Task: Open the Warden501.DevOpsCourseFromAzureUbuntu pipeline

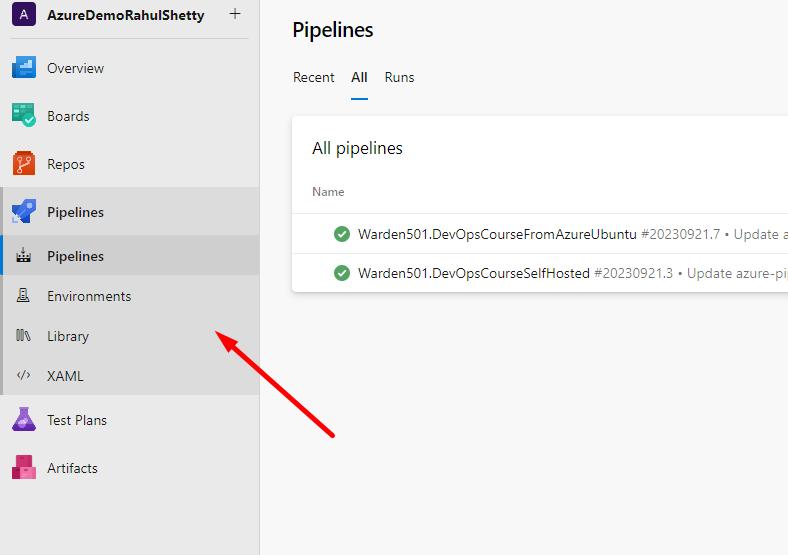Action: 497,234
